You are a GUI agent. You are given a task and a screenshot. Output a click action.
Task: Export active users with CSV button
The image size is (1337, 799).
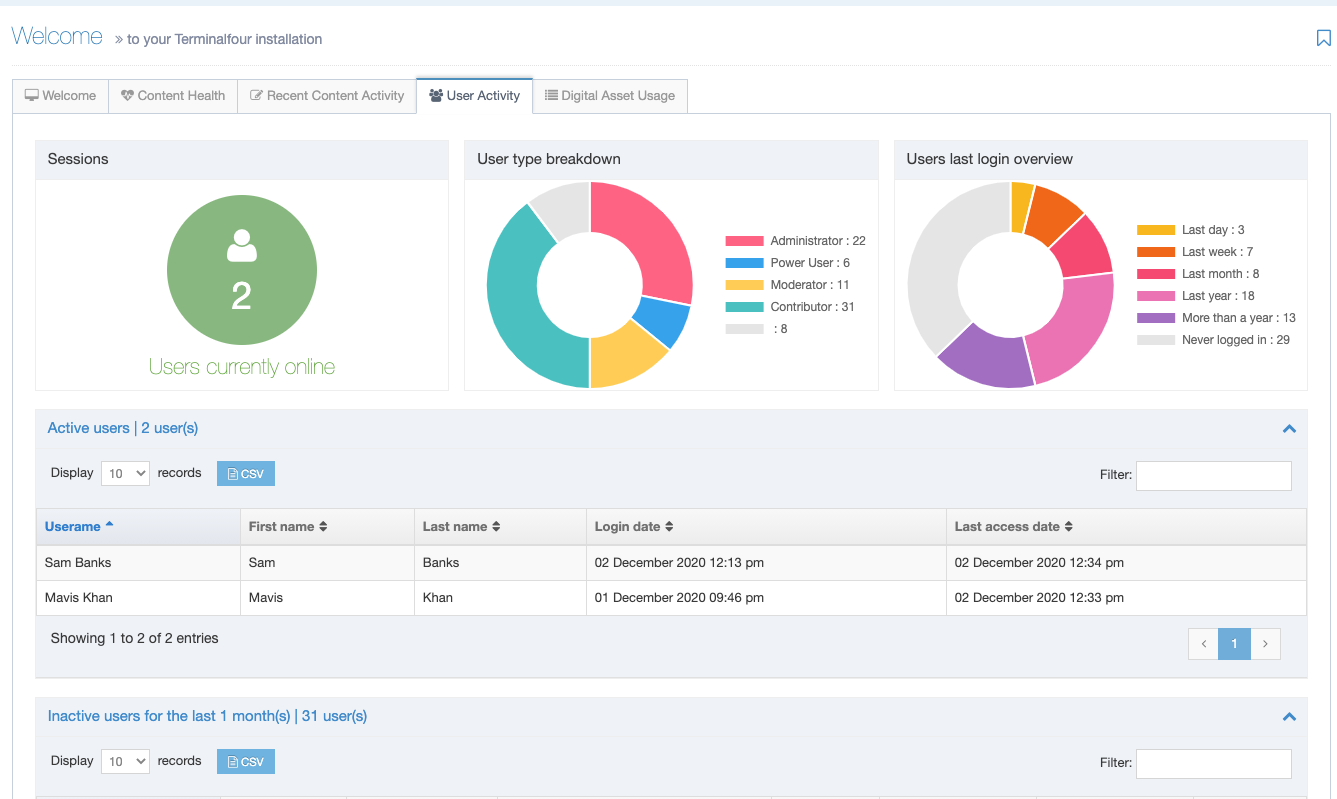[x=246, y=474]
